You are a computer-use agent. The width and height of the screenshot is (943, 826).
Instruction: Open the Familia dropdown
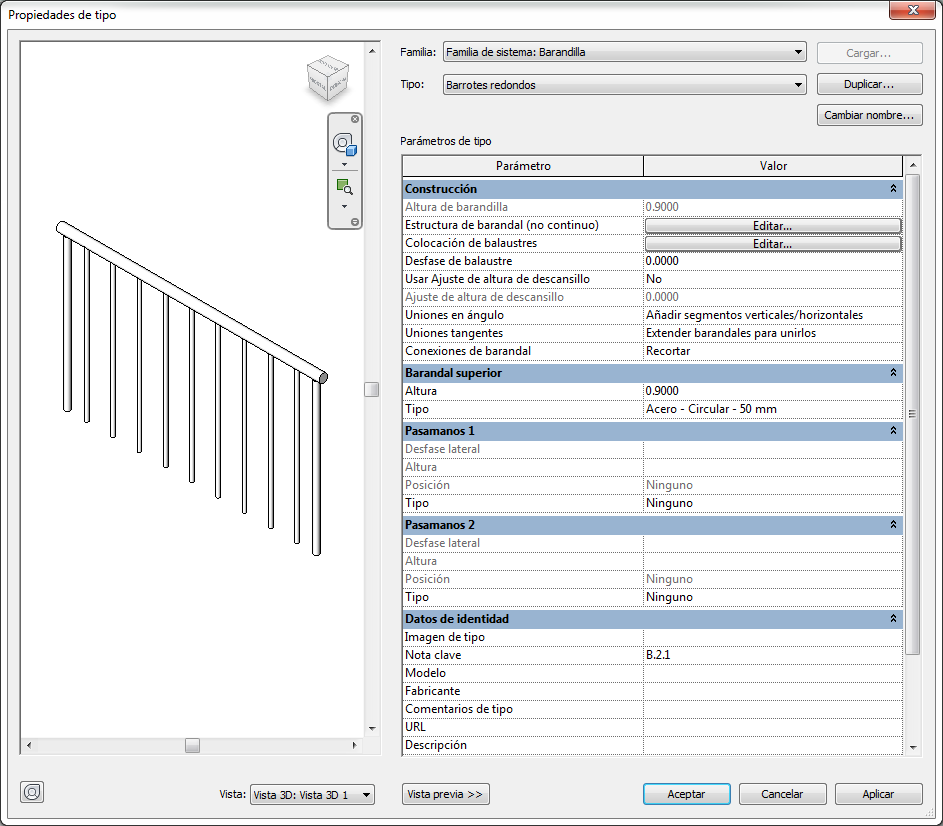coord(624,52)
